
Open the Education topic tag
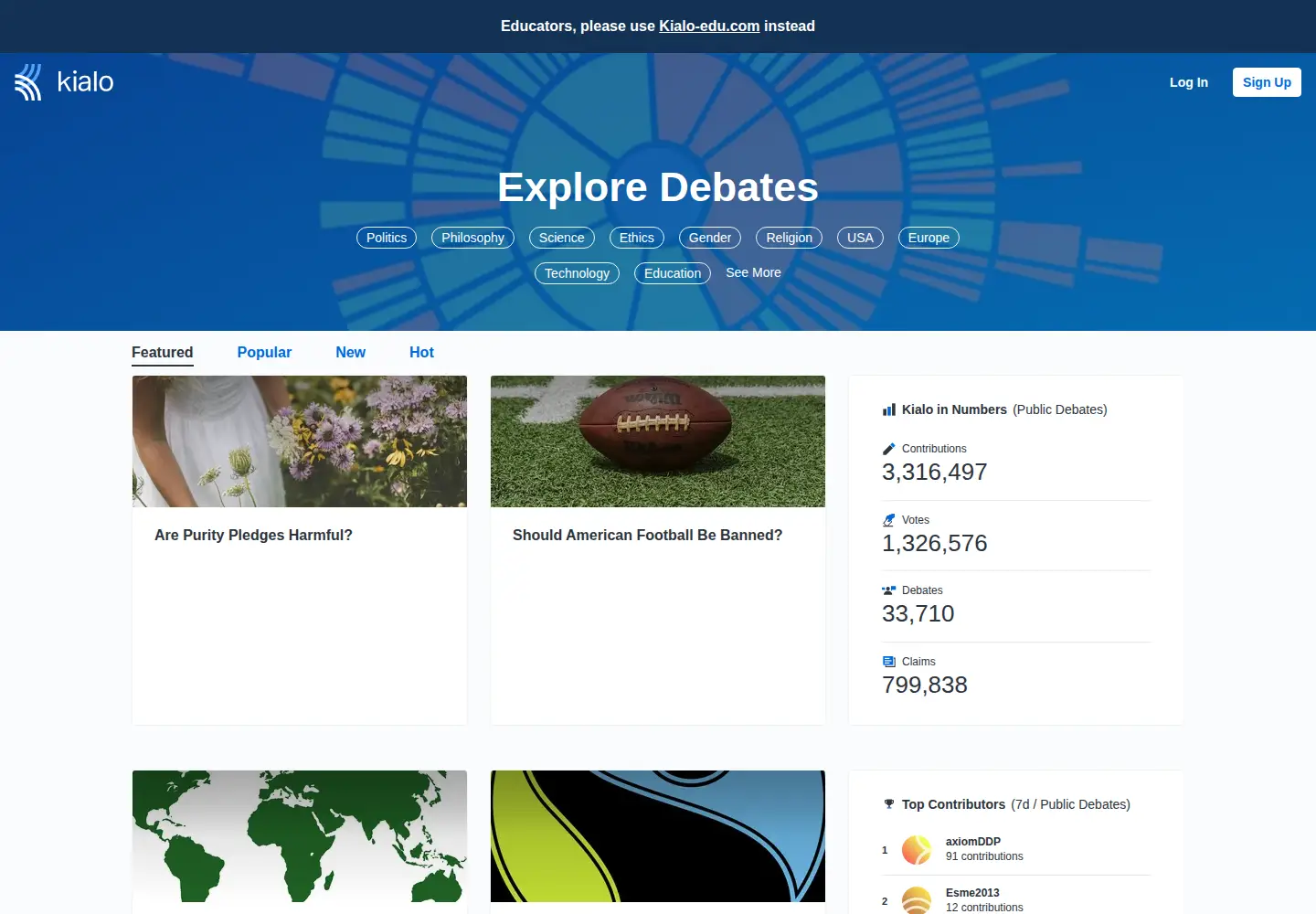(x=673, y=273)
